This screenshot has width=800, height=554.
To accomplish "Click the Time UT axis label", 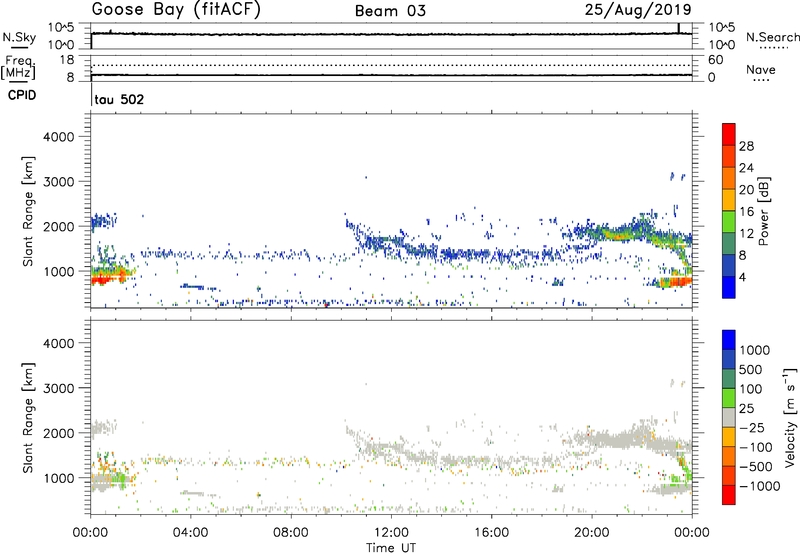I will coord(391,548).
